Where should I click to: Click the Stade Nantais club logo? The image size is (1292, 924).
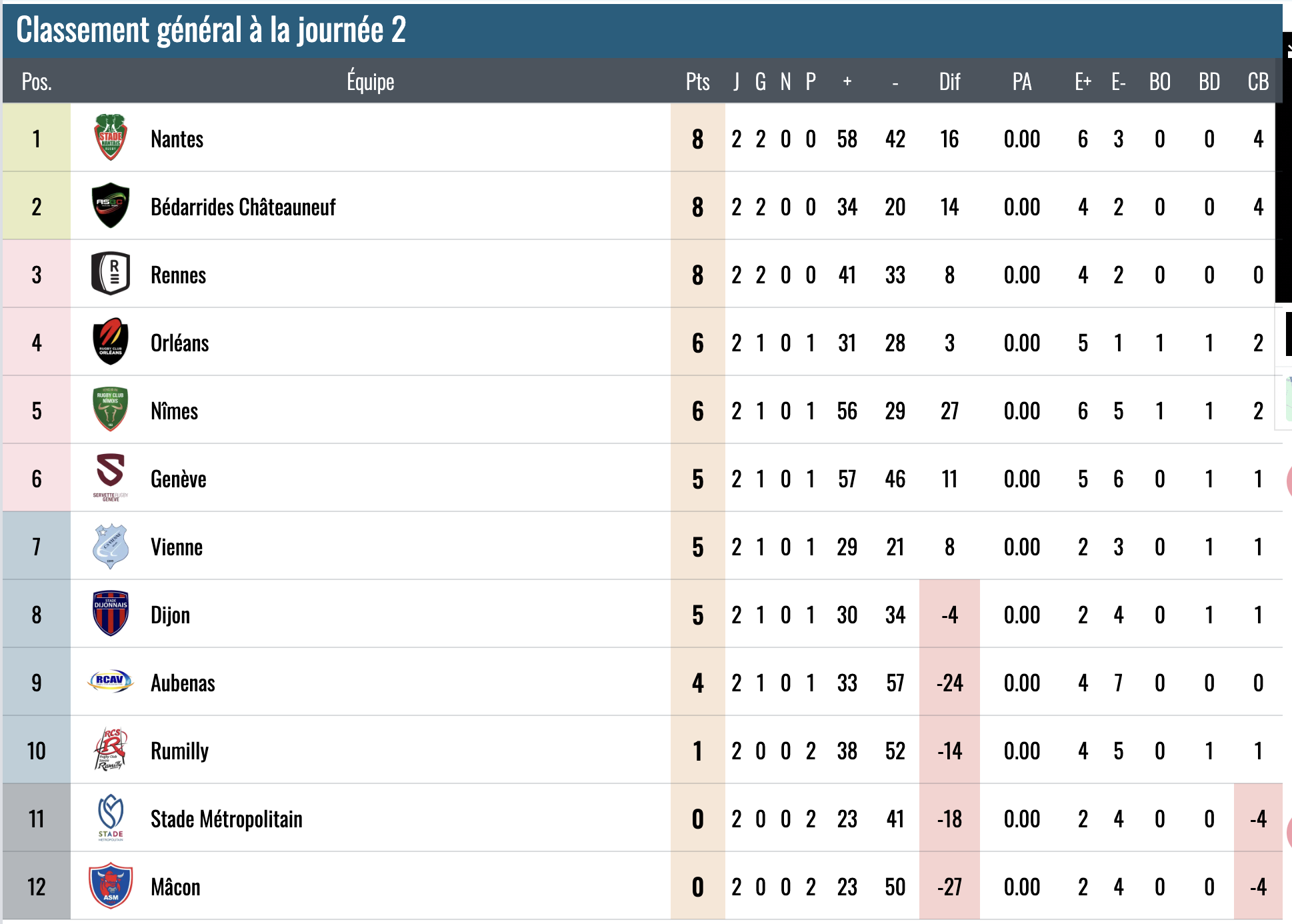click(x=111, y=138)
